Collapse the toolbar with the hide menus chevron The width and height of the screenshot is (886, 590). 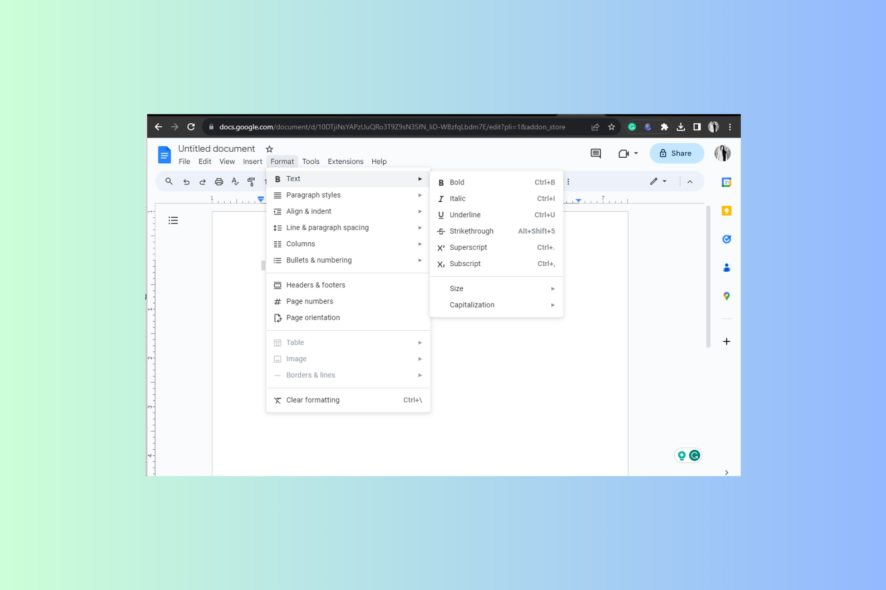pos(689,181)
